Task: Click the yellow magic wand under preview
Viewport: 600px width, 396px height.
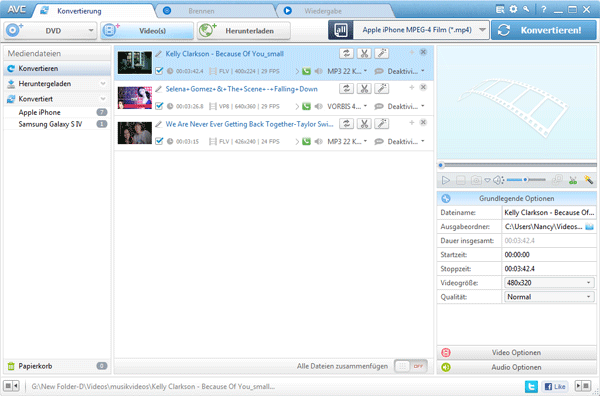Action: (x=588, y=180)
